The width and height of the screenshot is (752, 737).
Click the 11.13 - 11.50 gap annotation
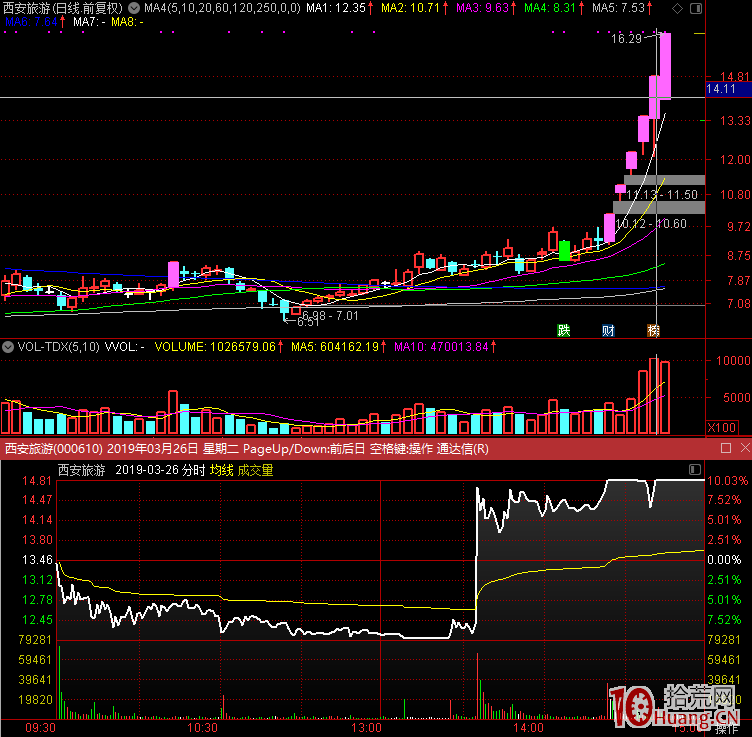point(662,195)
